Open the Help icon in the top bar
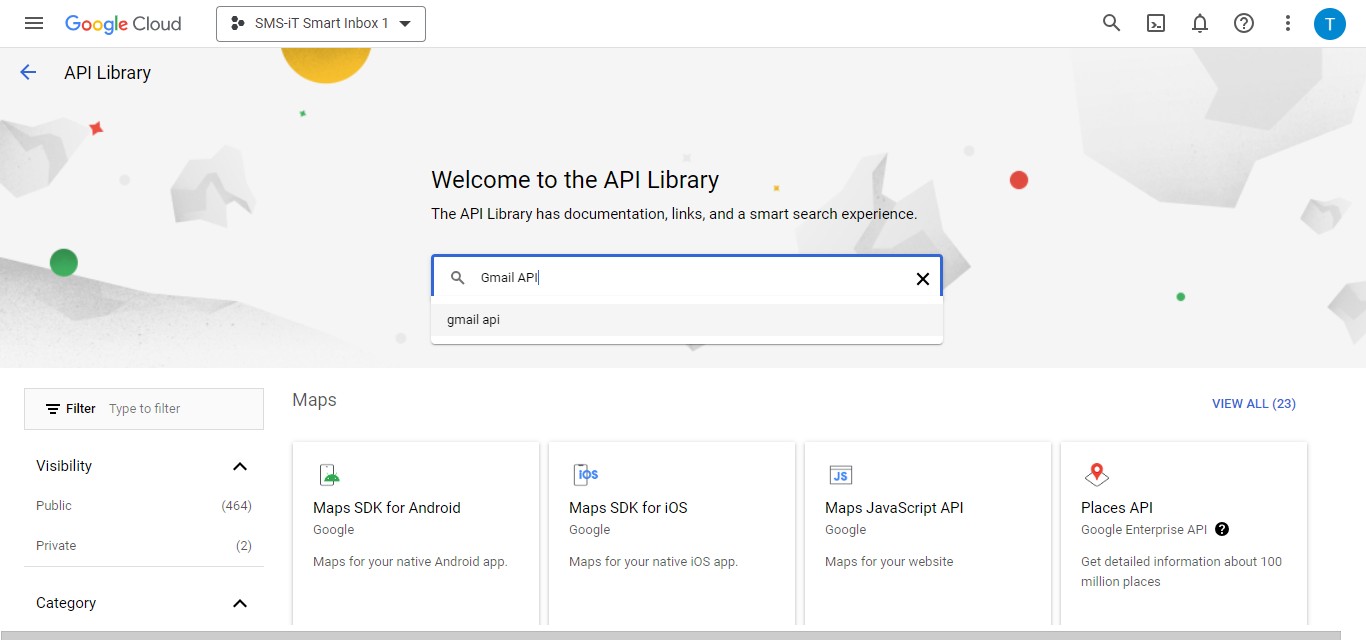The height and width of the screenshot is (641, 1366). [x=1243, y=22]
